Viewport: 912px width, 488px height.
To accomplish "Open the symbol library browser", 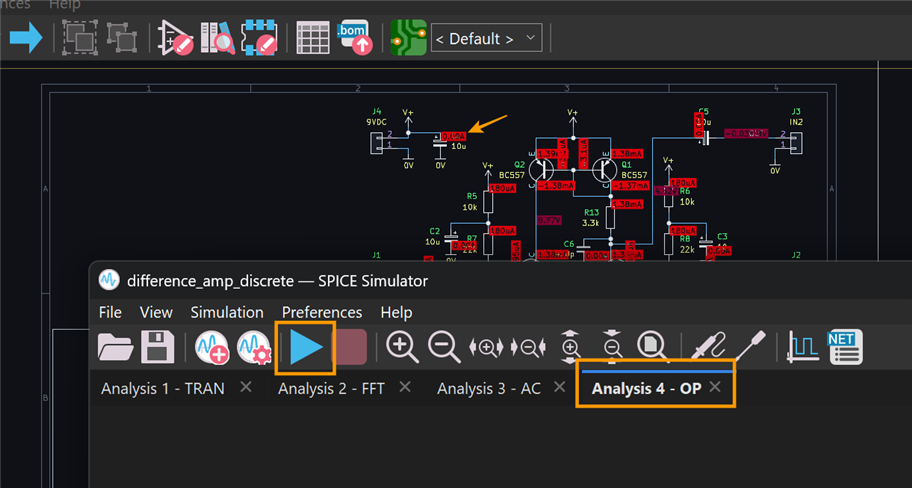I will [217, 38].
